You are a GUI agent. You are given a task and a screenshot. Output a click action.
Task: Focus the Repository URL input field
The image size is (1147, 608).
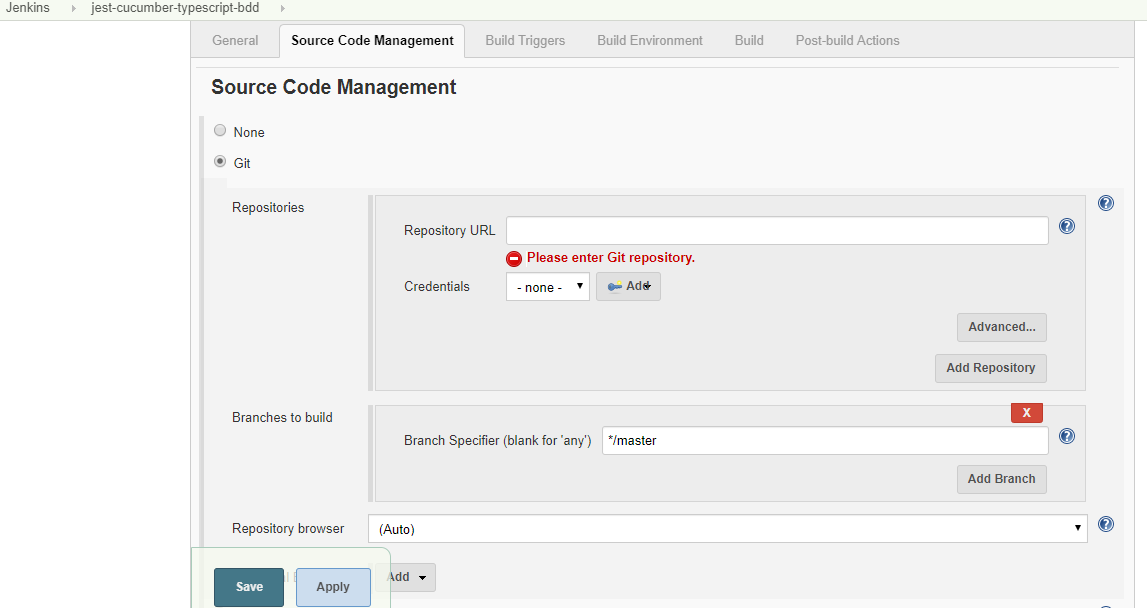coord(776,231)
